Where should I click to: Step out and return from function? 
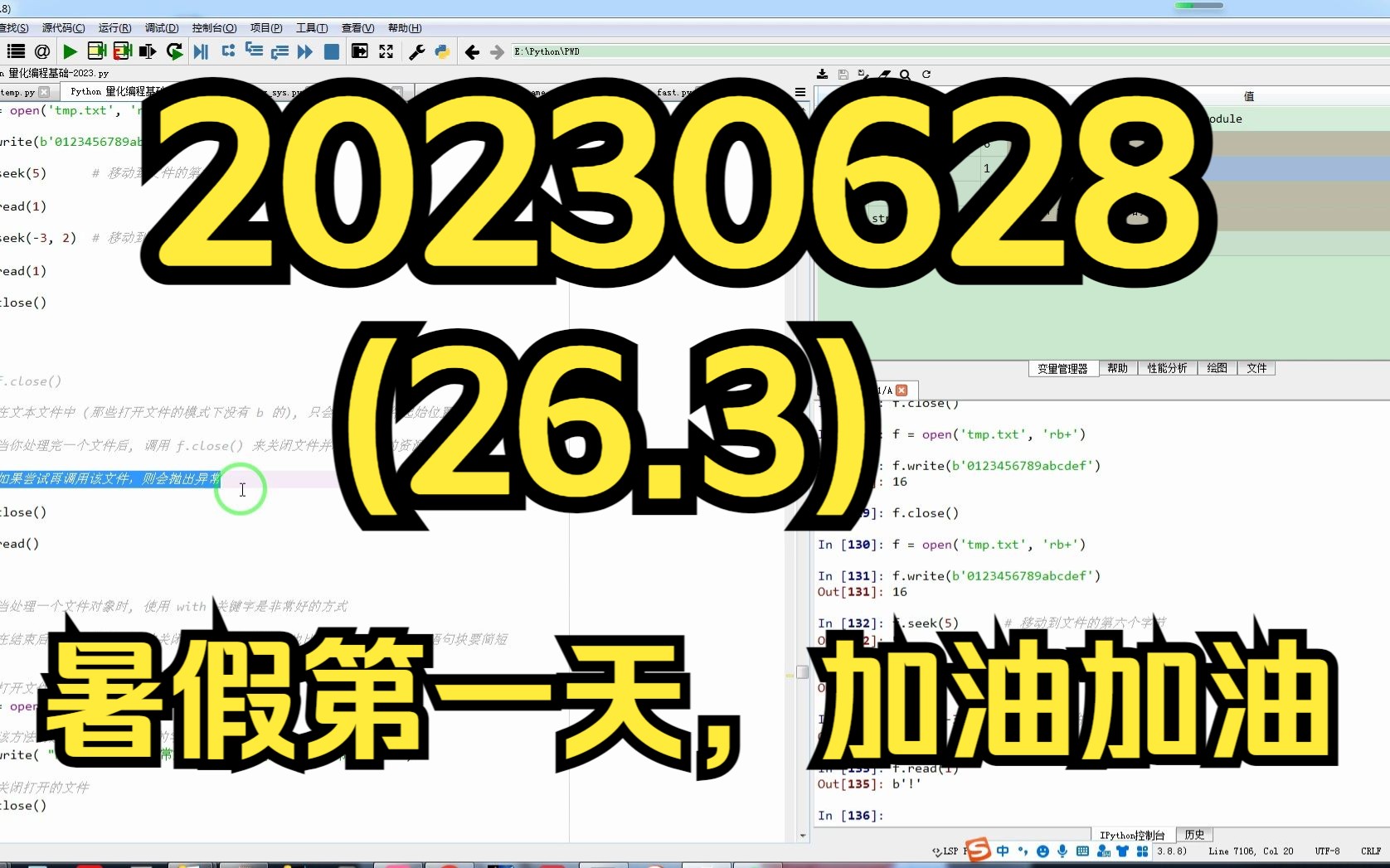point(279,51)
